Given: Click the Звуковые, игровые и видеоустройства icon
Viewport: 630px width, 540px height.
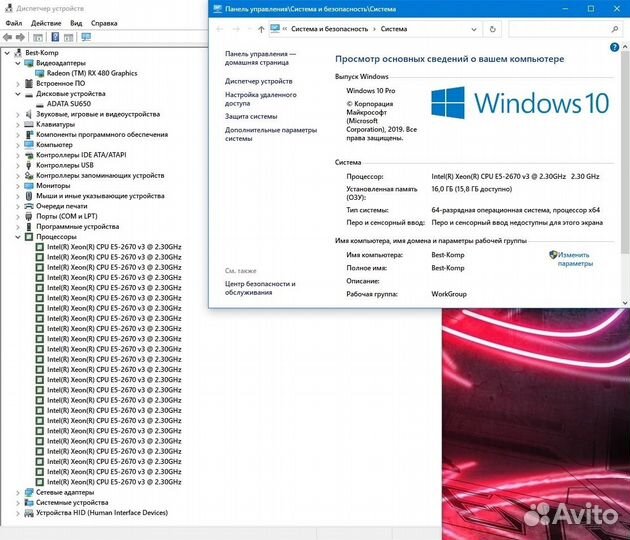Looking at the screenshot, I should (x=29, y=114).
